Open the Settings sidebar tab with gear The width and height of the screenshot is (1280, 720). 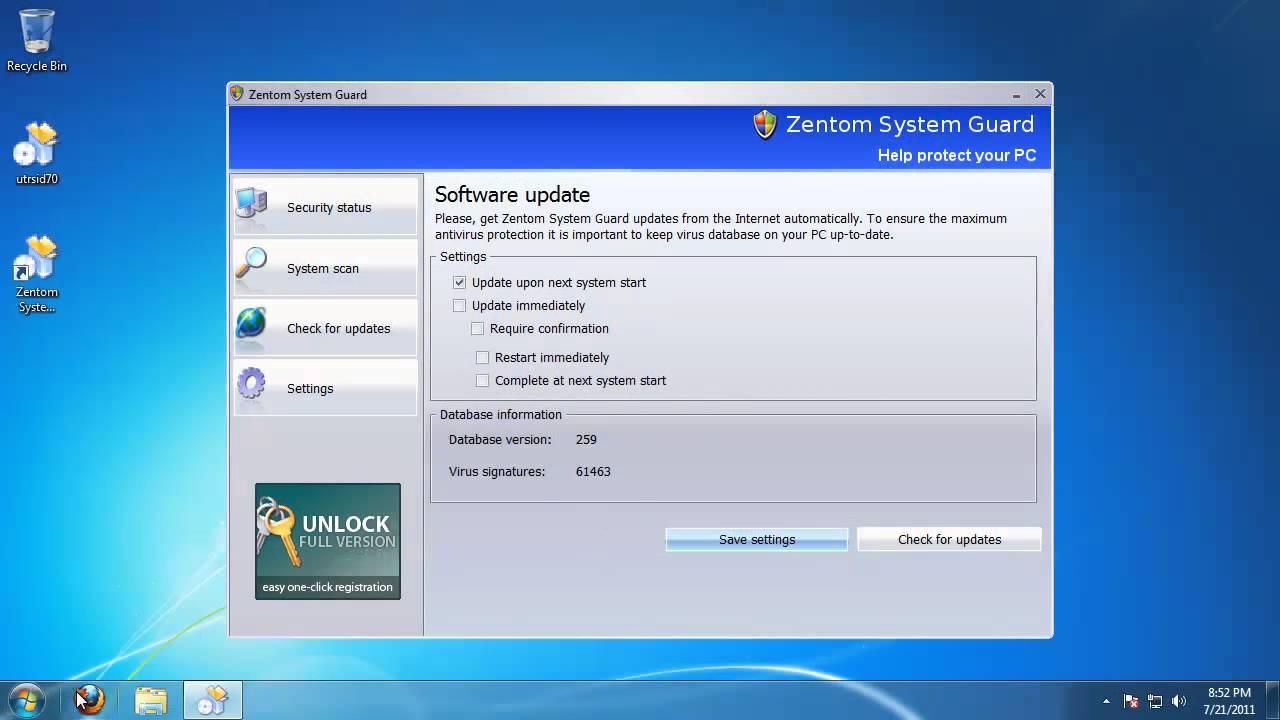coord(325,388)
